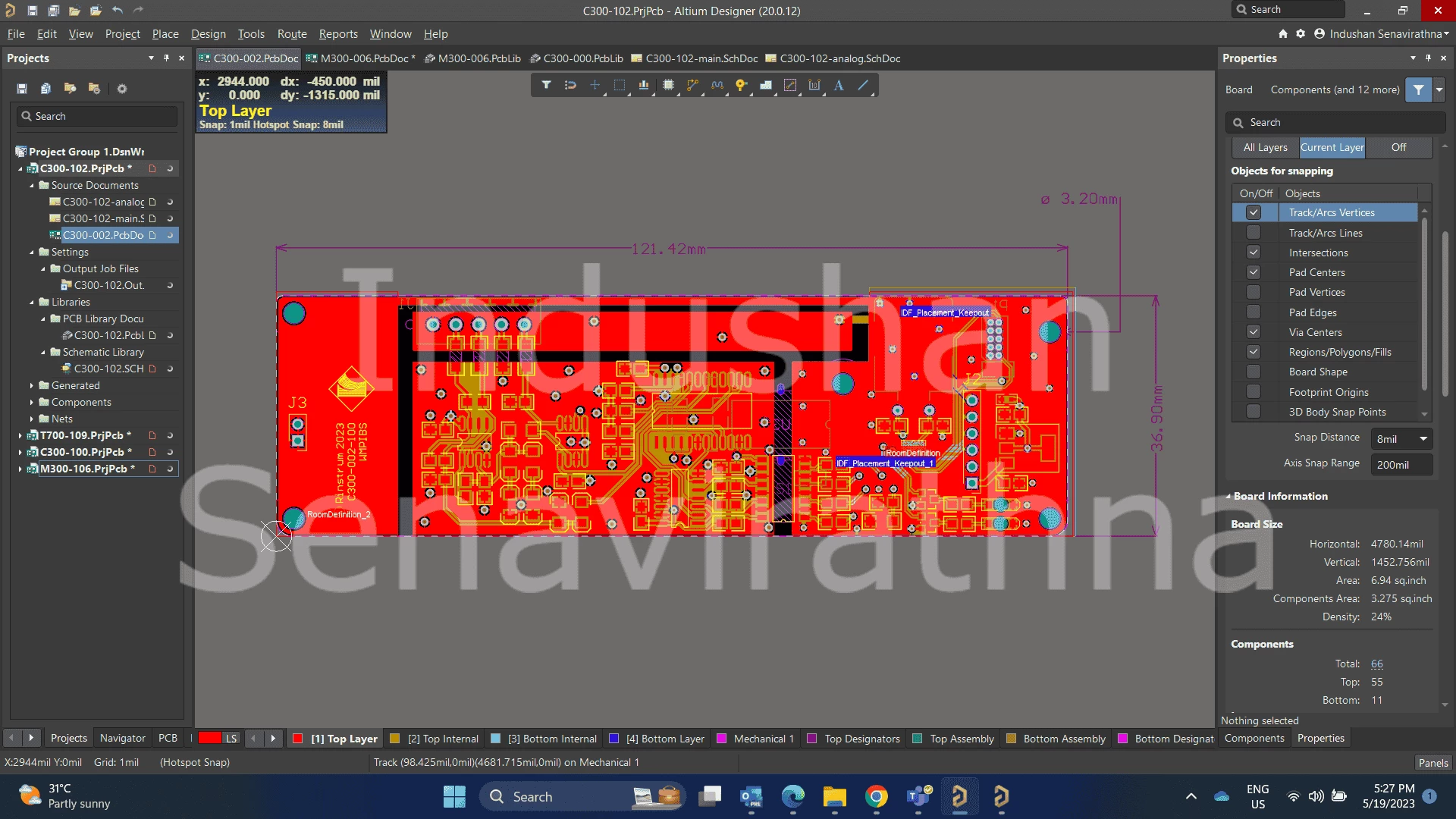This screenshot has width=1456, height=819.
Task: Switch to the C300-102-main.SchDoc tab
Action: [695, 58]
